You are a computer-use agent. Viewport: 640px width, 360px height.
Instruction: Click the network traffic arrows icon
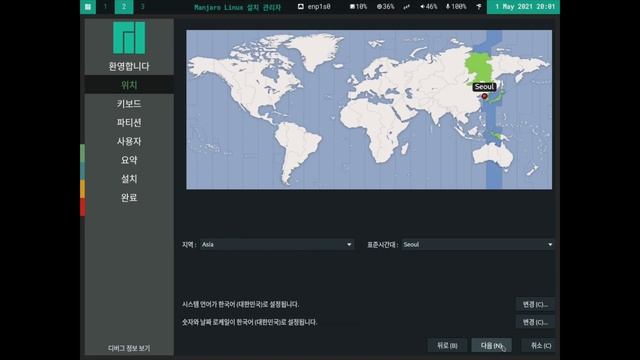407,7
